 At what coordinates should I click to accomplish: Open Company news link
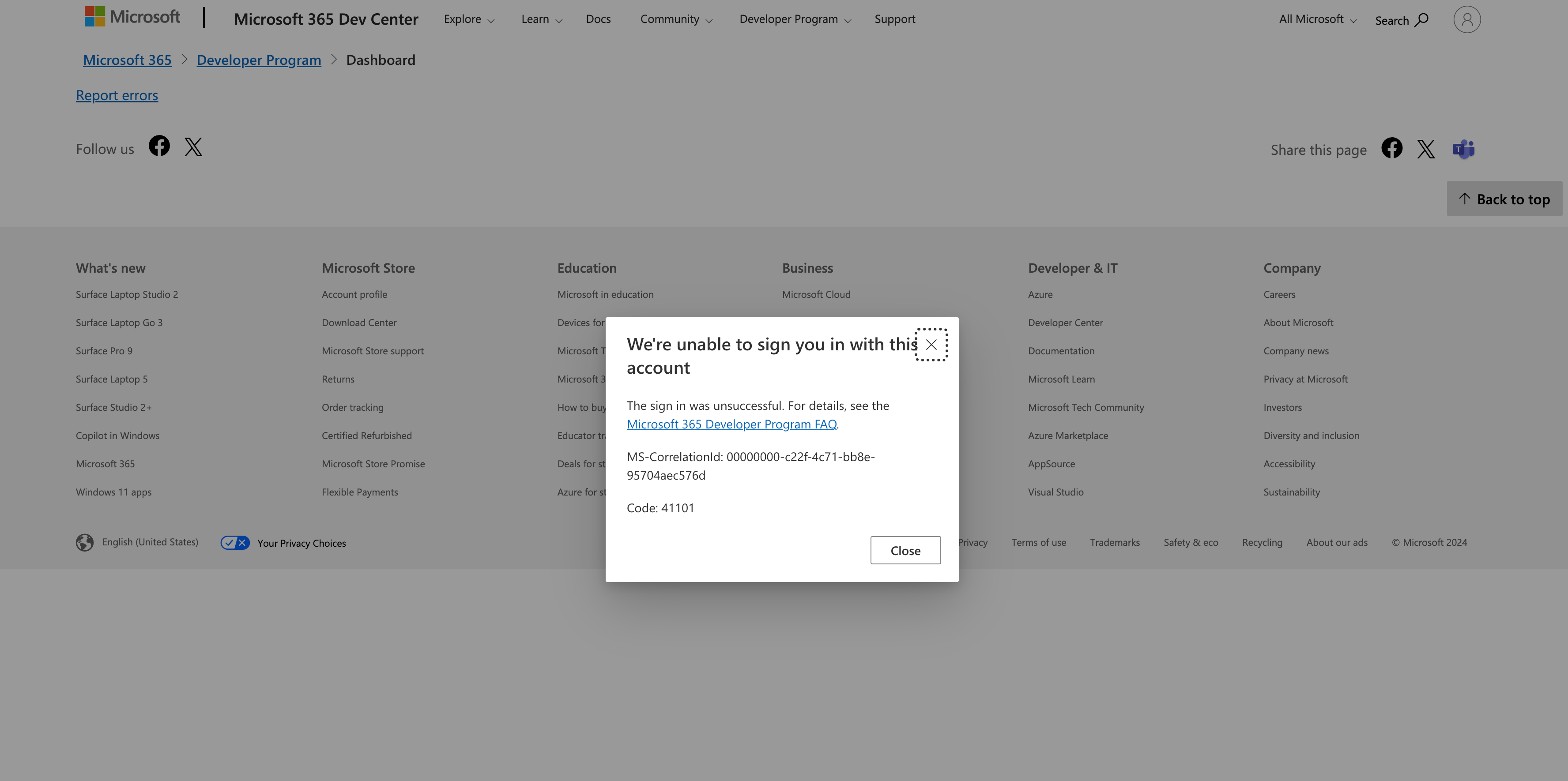click(1295, 351)
